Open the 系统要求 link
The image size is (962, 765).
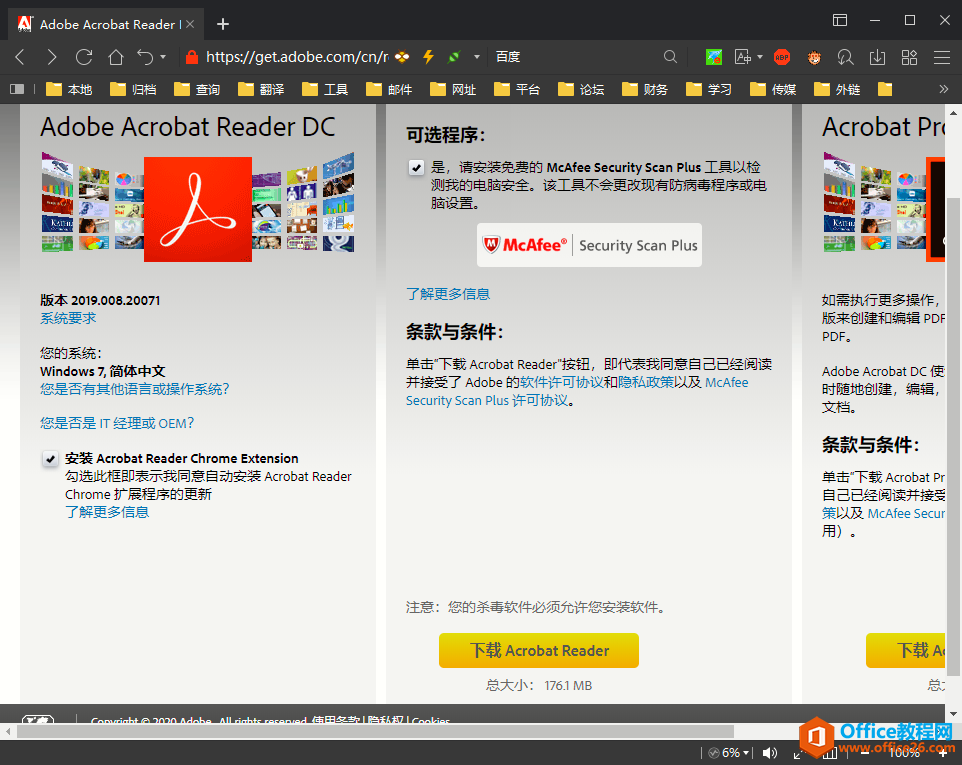coord(68,318)
